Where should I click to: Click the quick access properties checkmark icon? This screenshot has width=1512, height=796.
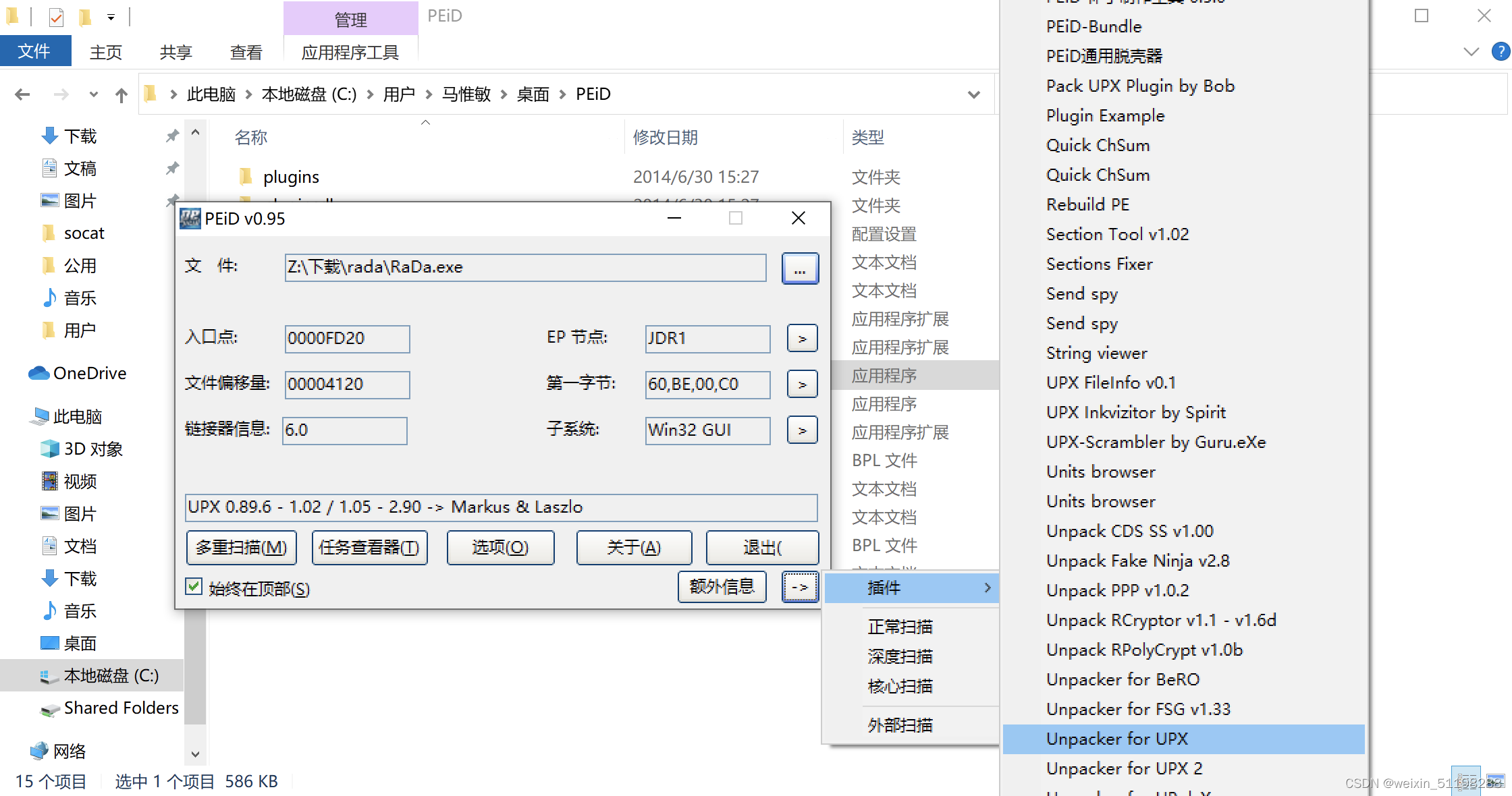point(56,17)
